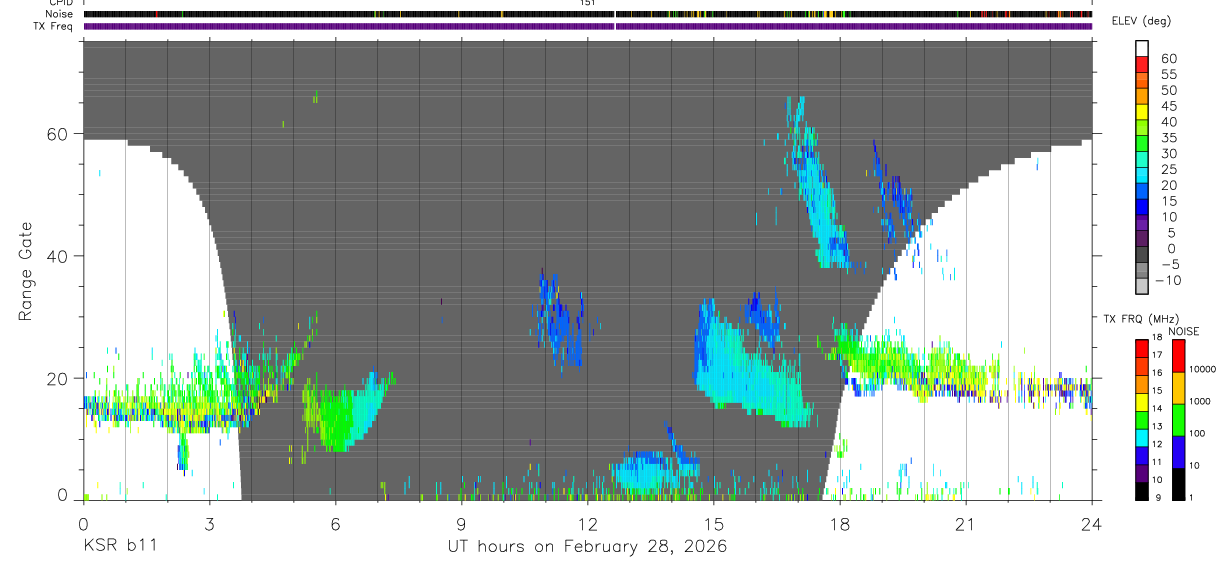The height and width of the screenshot is (567, 1228).
Task: Click the "3" tick on UT hours axis
Action: 209,523
